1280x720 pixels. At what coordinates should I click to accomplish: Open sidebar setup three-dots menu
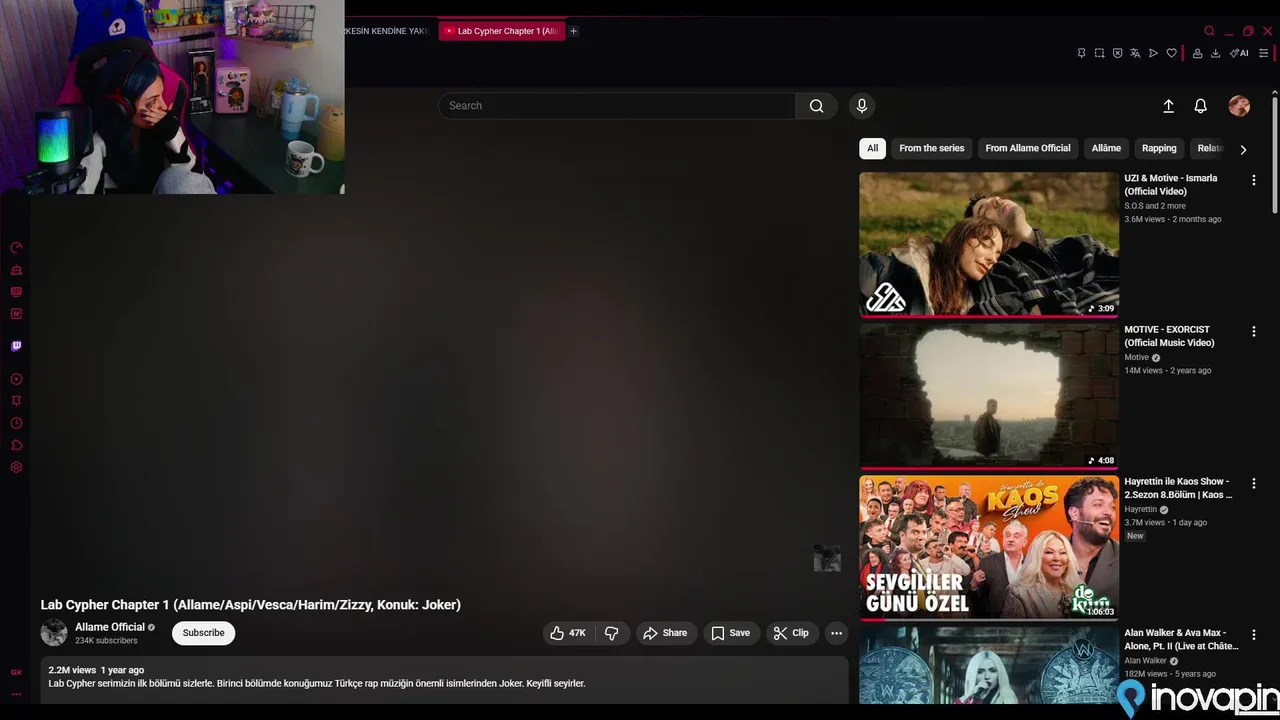16,694
